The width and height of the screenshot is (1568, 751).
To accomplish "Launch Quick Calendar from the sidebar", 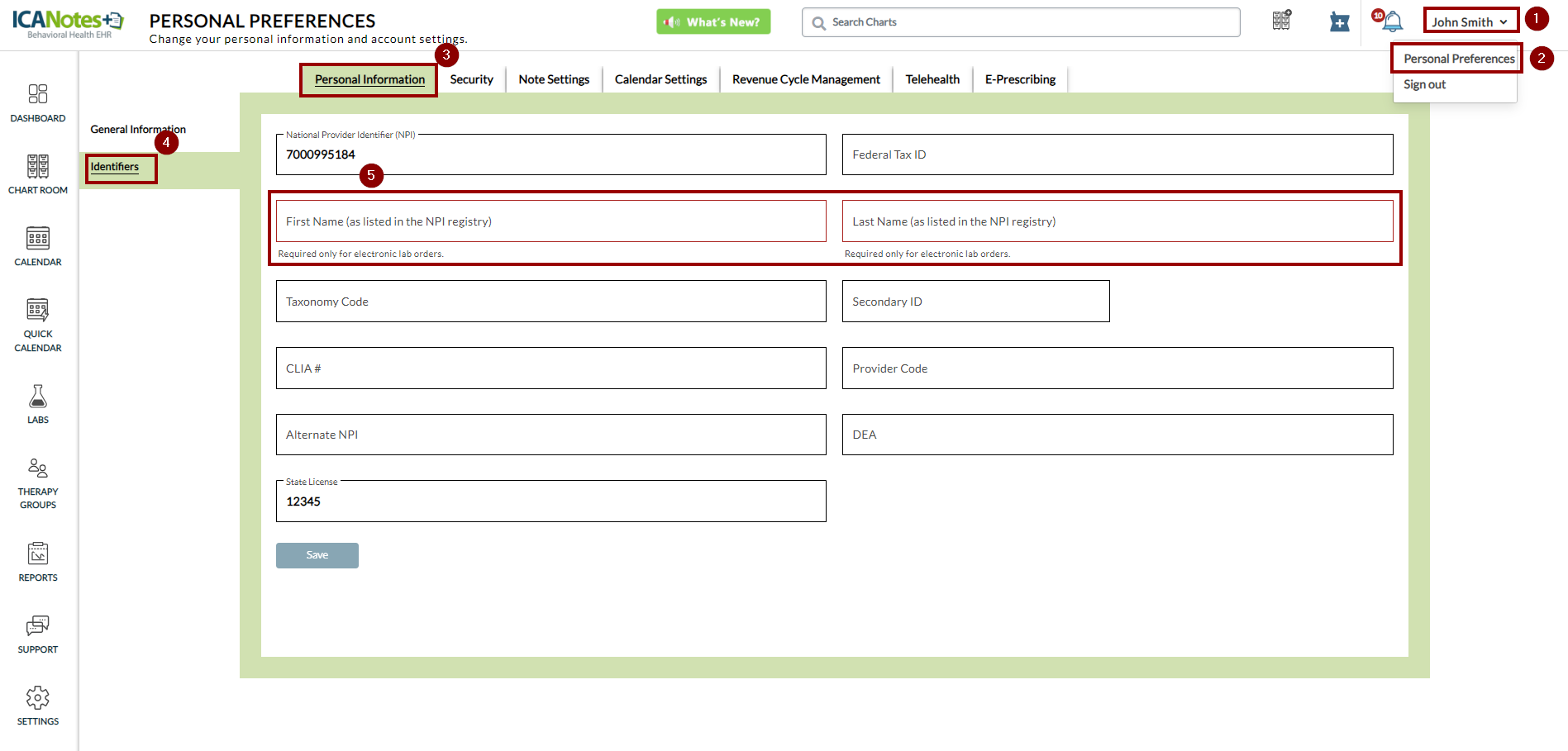I will pyautogui.click(x=38, y=326).
